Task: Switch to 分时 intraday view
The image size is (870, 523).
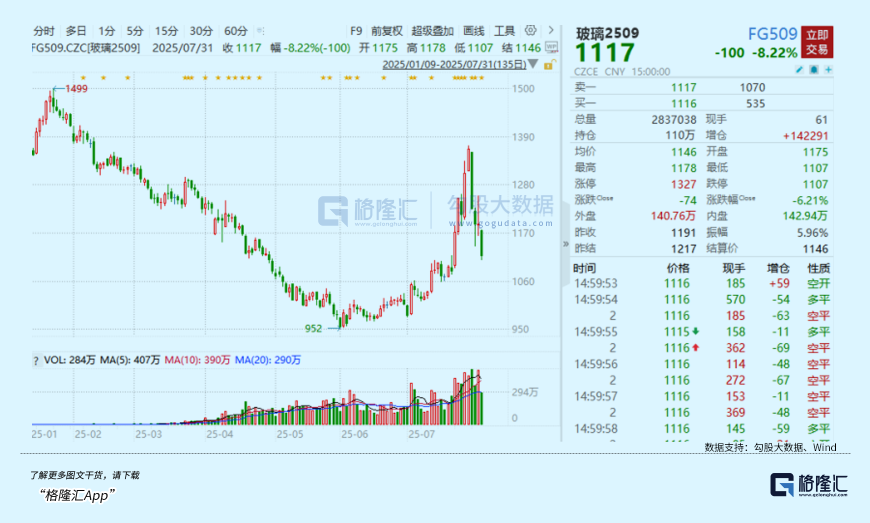Action: (x=44, y=31)
